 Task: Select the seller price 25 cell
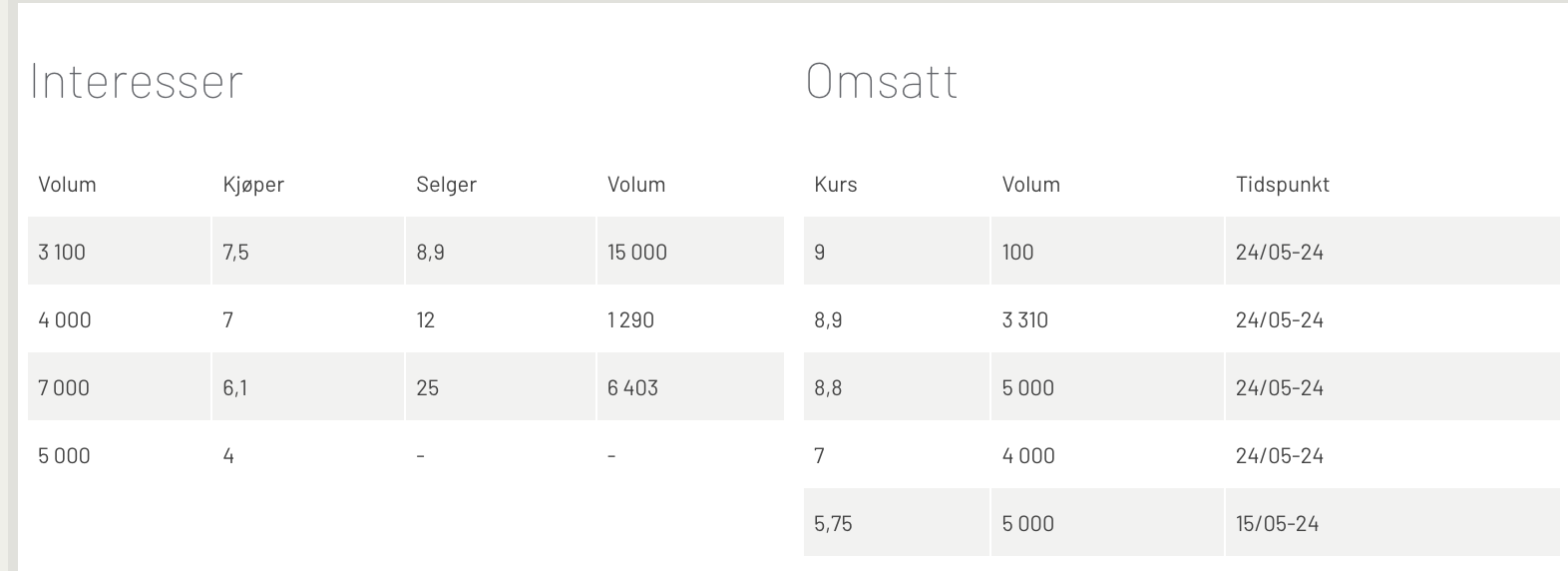click(x=500, y=387)
